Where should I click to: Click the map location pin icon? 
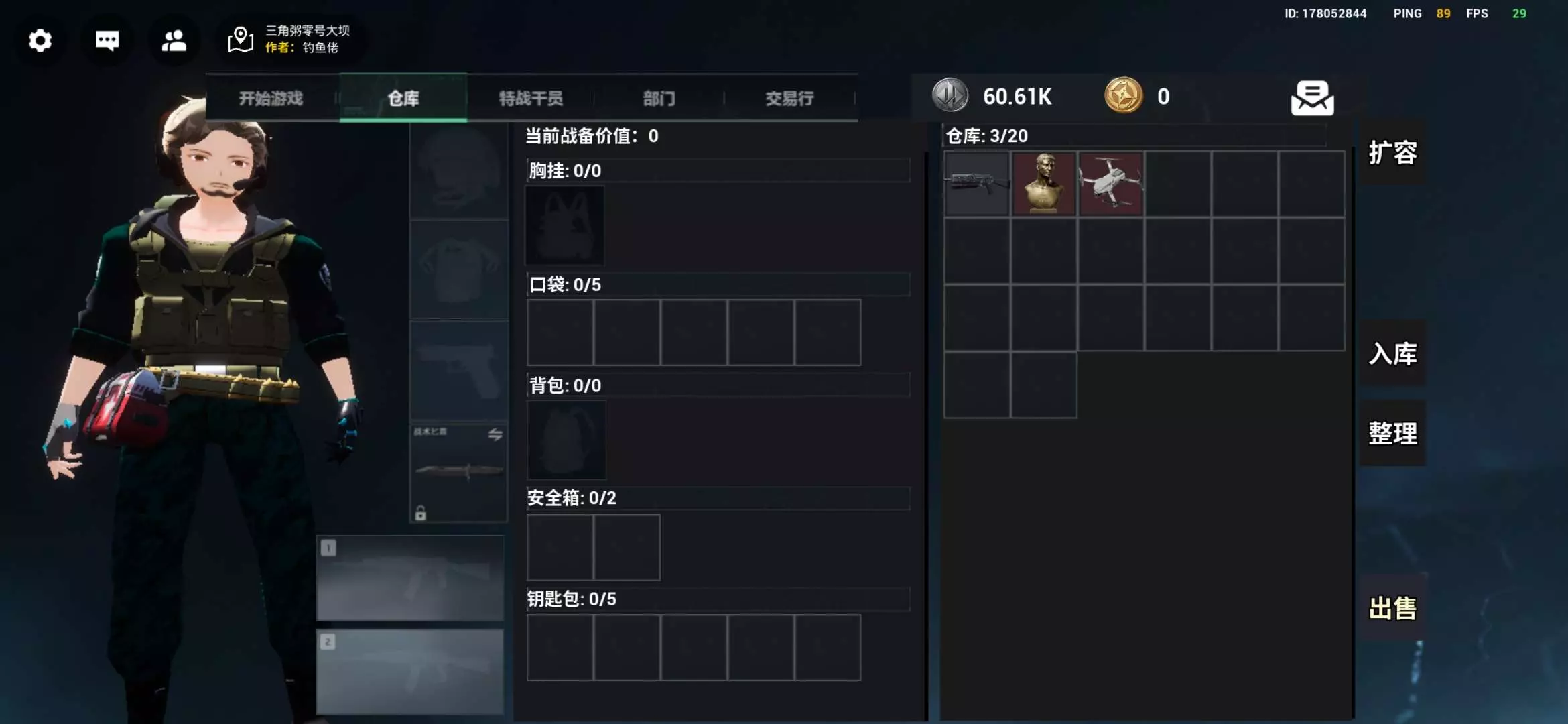tap(241, 40)
